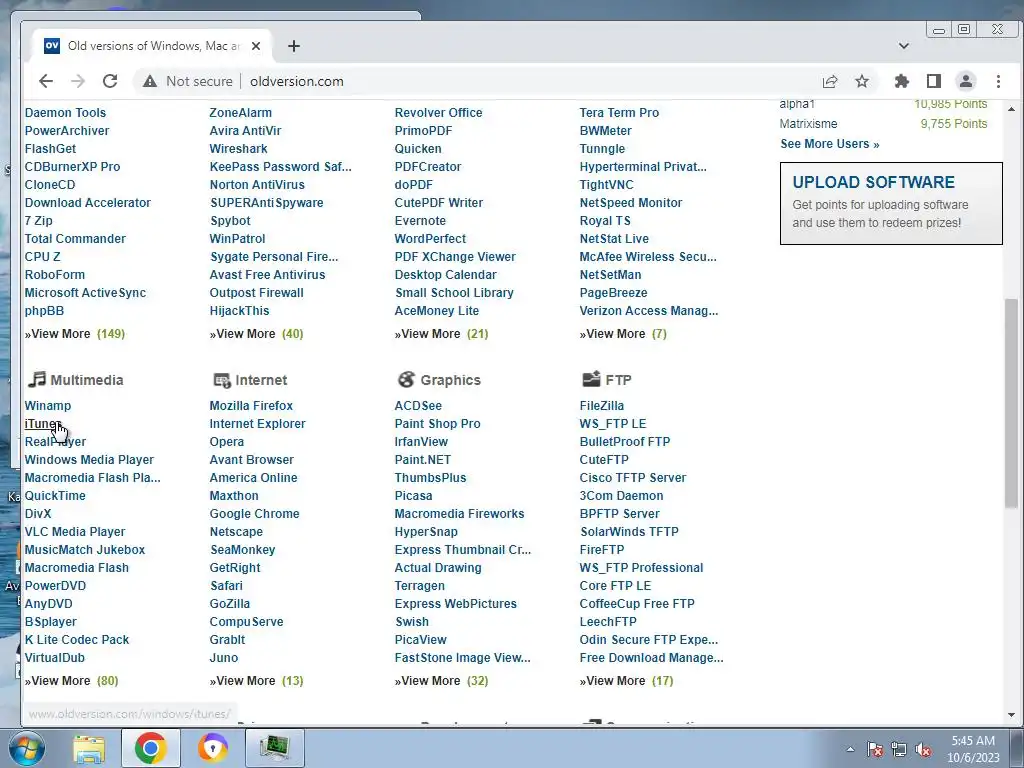Open the Extensions puzzle icon
1024x768 pixels.
902,81
